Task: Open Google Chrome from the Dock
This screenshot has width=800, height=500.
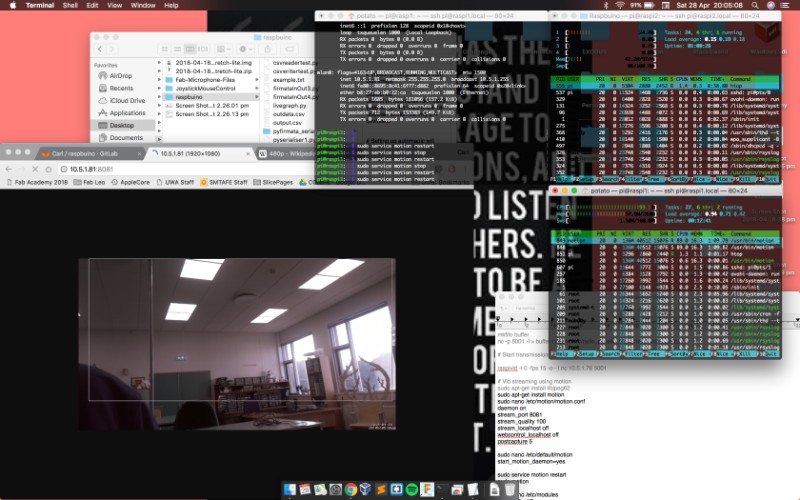Action: point(351,490)
